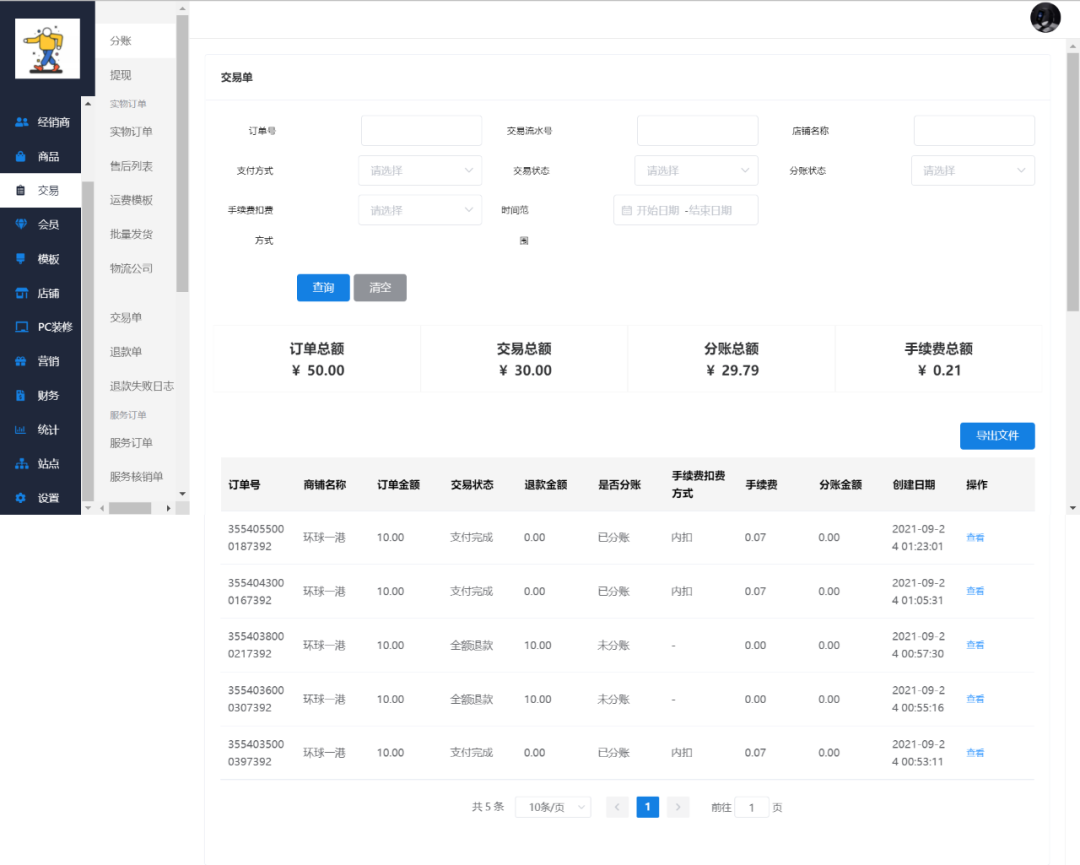
Task: Open 实物订单 submenu item
Action: (x=131, y=132)
